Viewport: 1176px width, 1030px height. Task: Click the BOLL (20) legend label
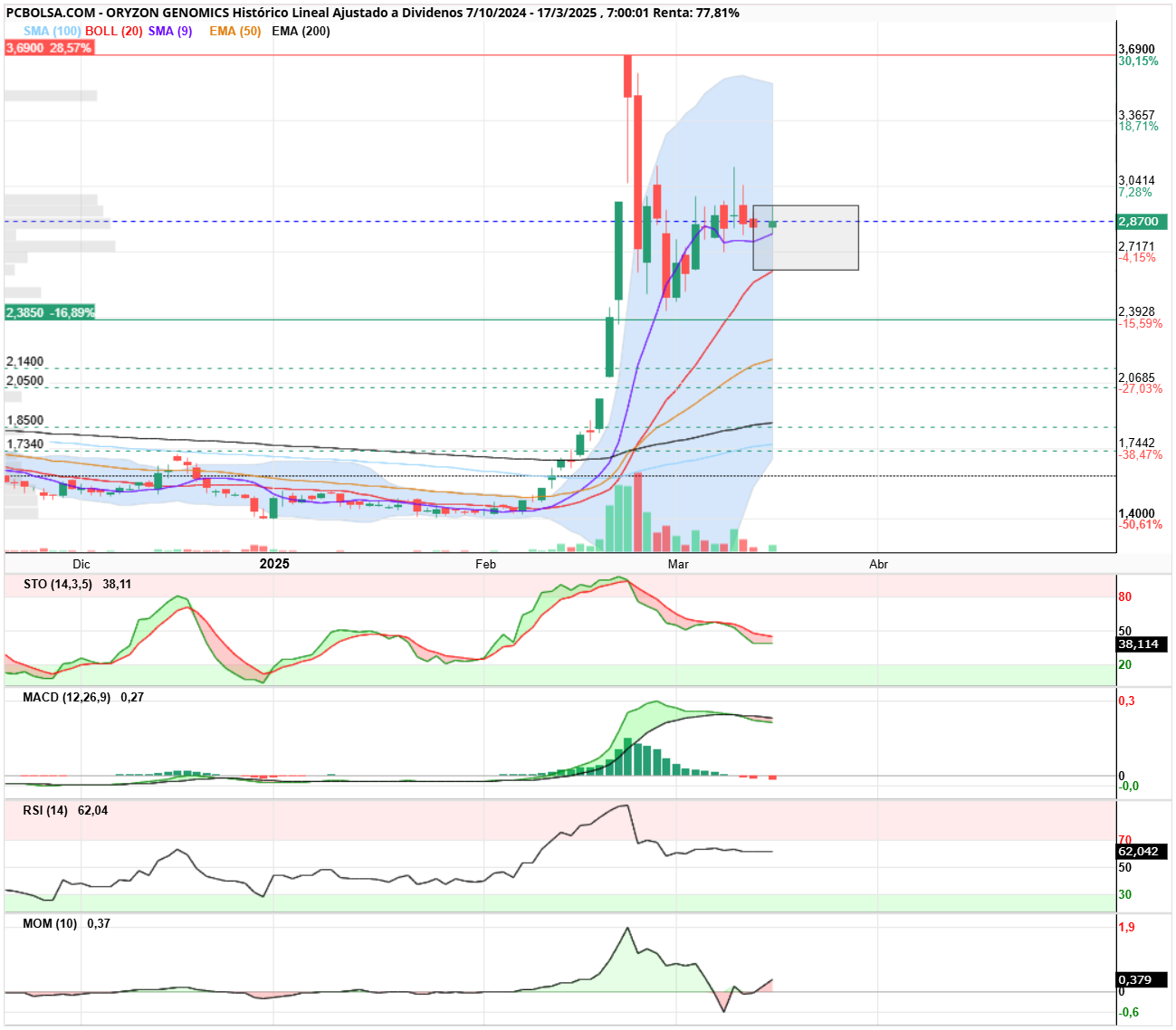tap(114, 31)
